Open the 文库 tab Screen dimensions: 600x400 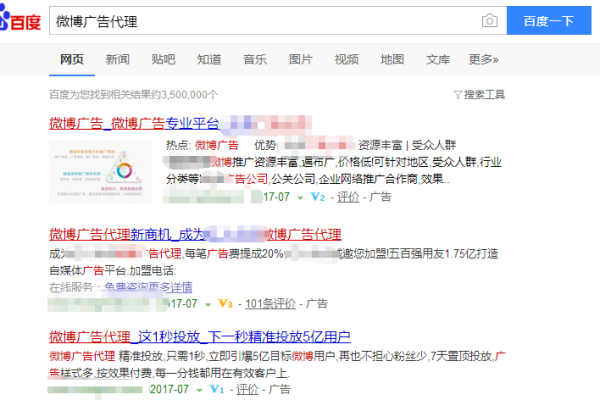(438, 59)
